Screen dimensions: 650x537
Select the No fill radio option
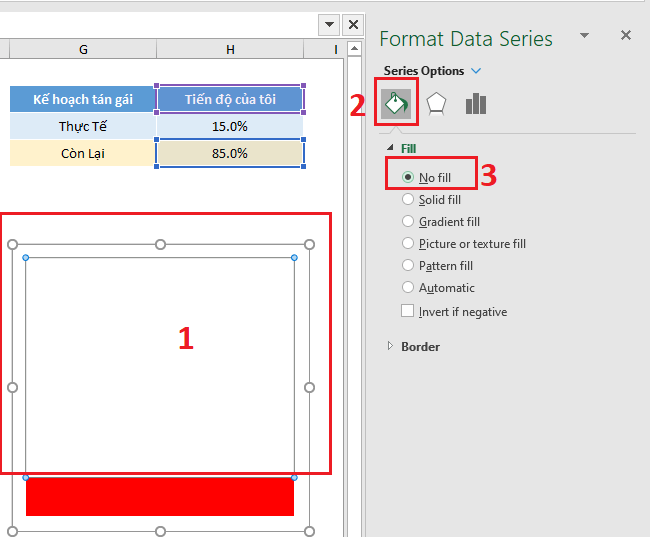(408, 177)
